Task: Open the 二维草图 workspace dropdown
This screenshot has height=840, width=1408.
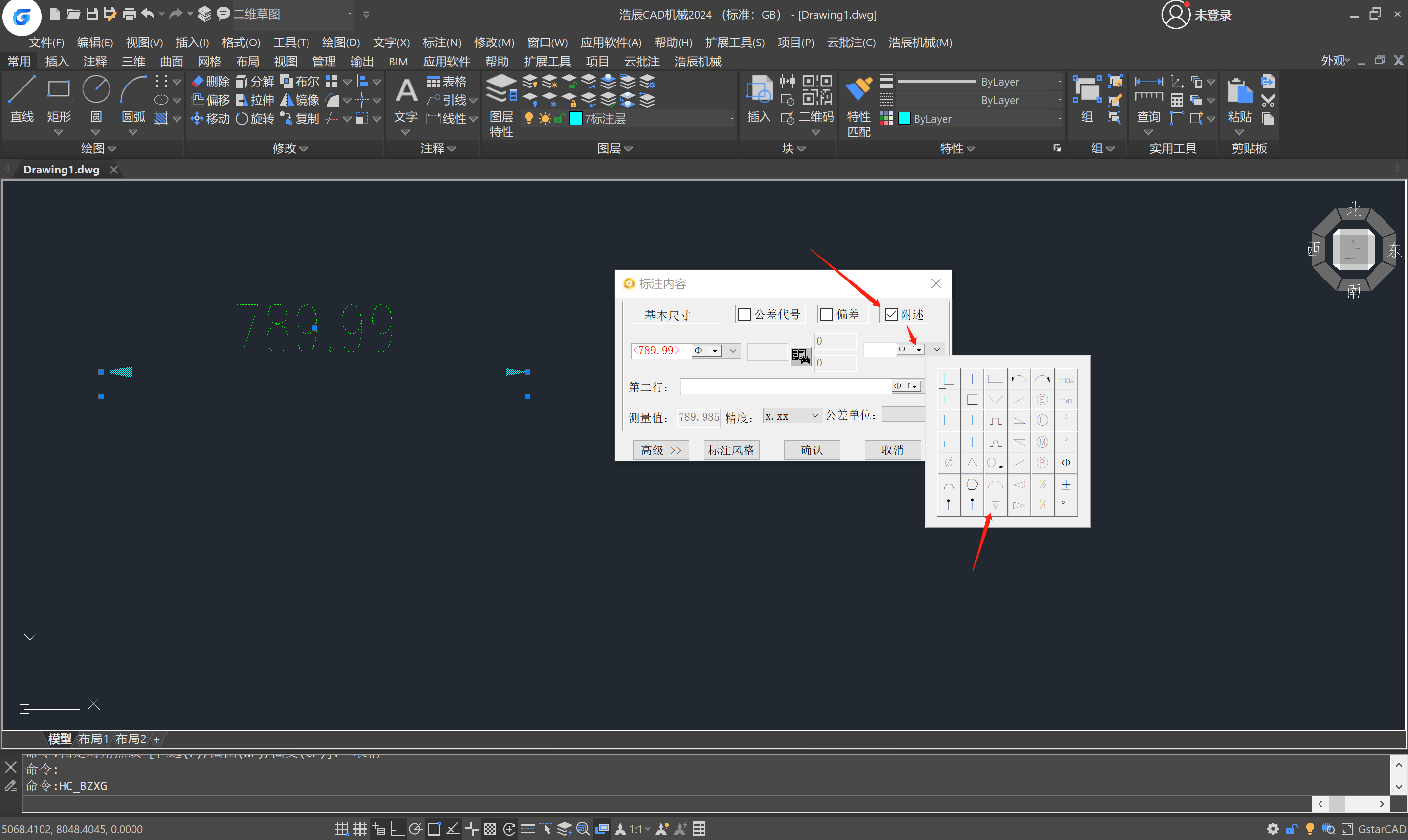Action: tap(349, 14)
